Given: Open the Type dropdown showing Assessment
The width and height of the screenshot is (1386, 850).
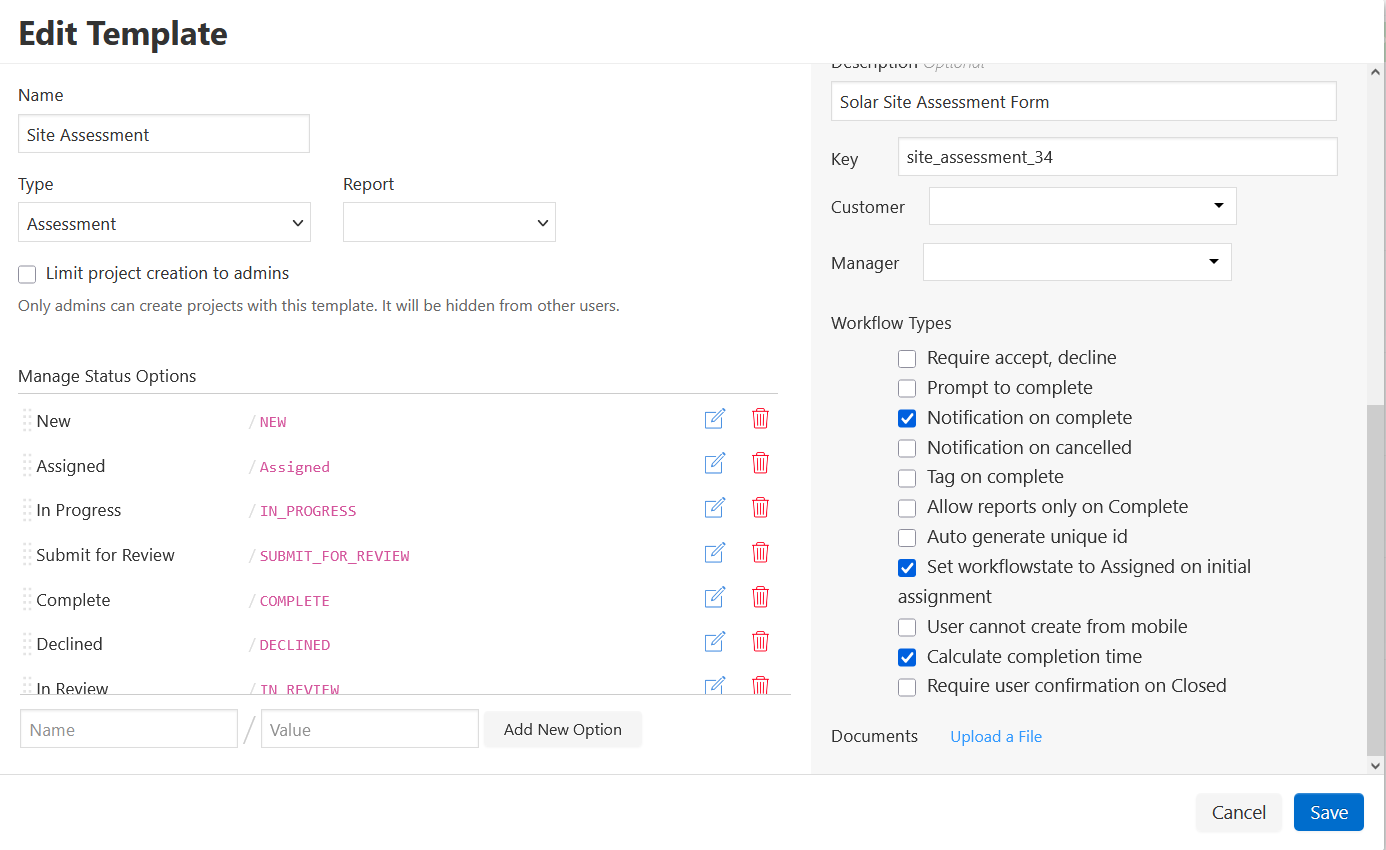Looking at the screenshot, I should coord(164,222).
